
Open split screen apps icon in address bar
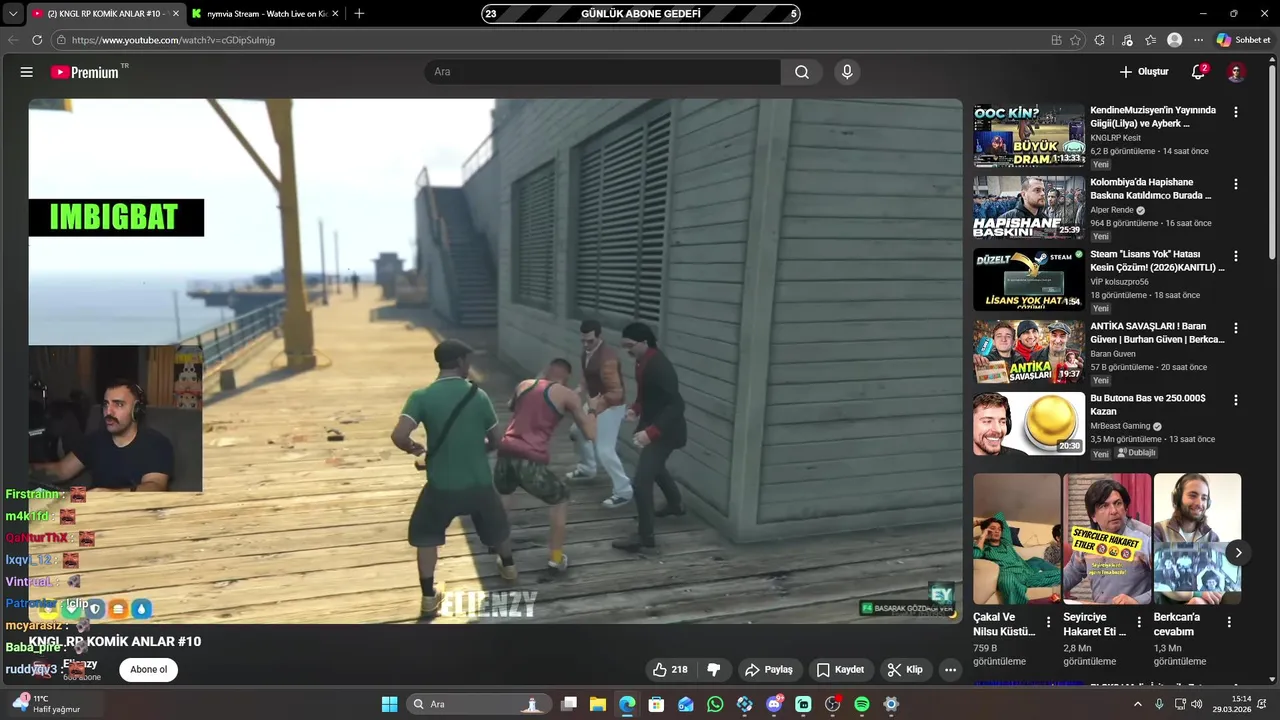(x=1056, y=40)
